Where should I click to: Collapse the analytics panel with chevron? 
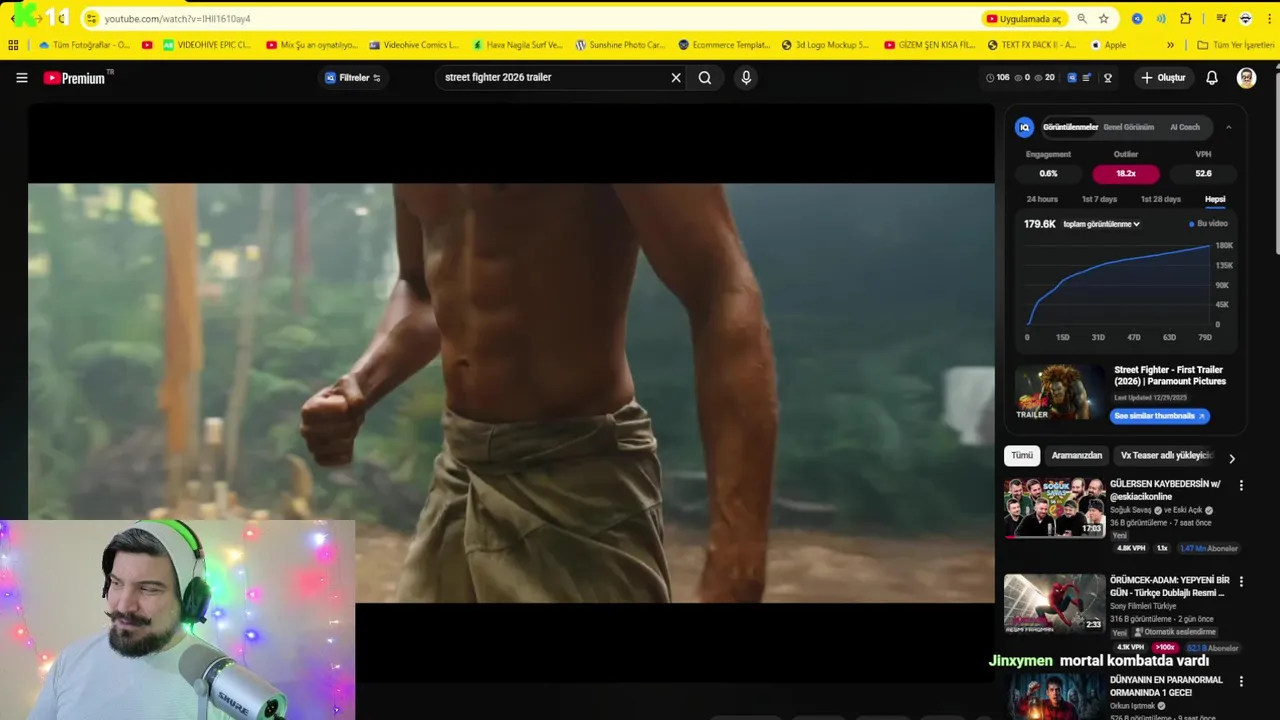1228,127
